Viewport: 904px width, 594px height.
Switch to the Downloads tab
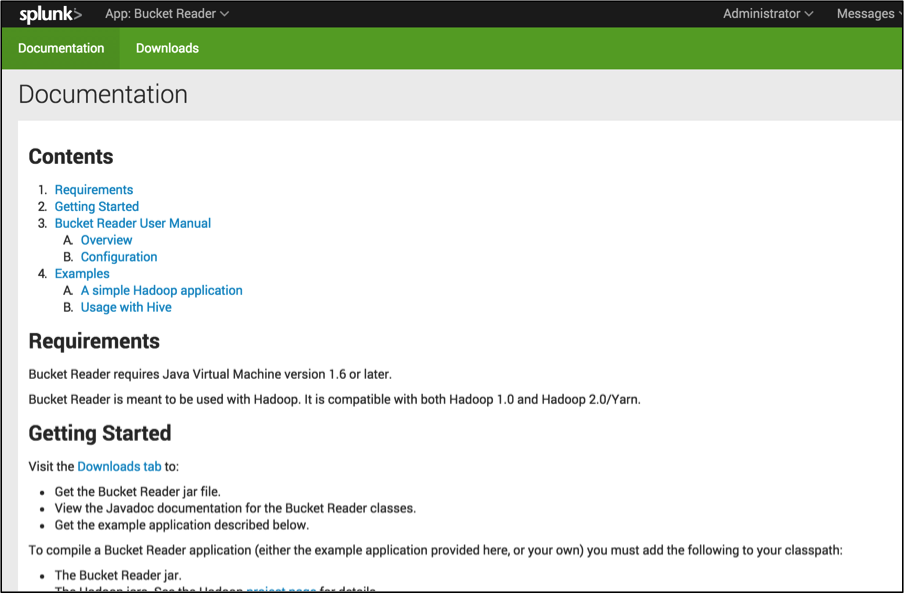pyautogui.click(x=167, y=48)
